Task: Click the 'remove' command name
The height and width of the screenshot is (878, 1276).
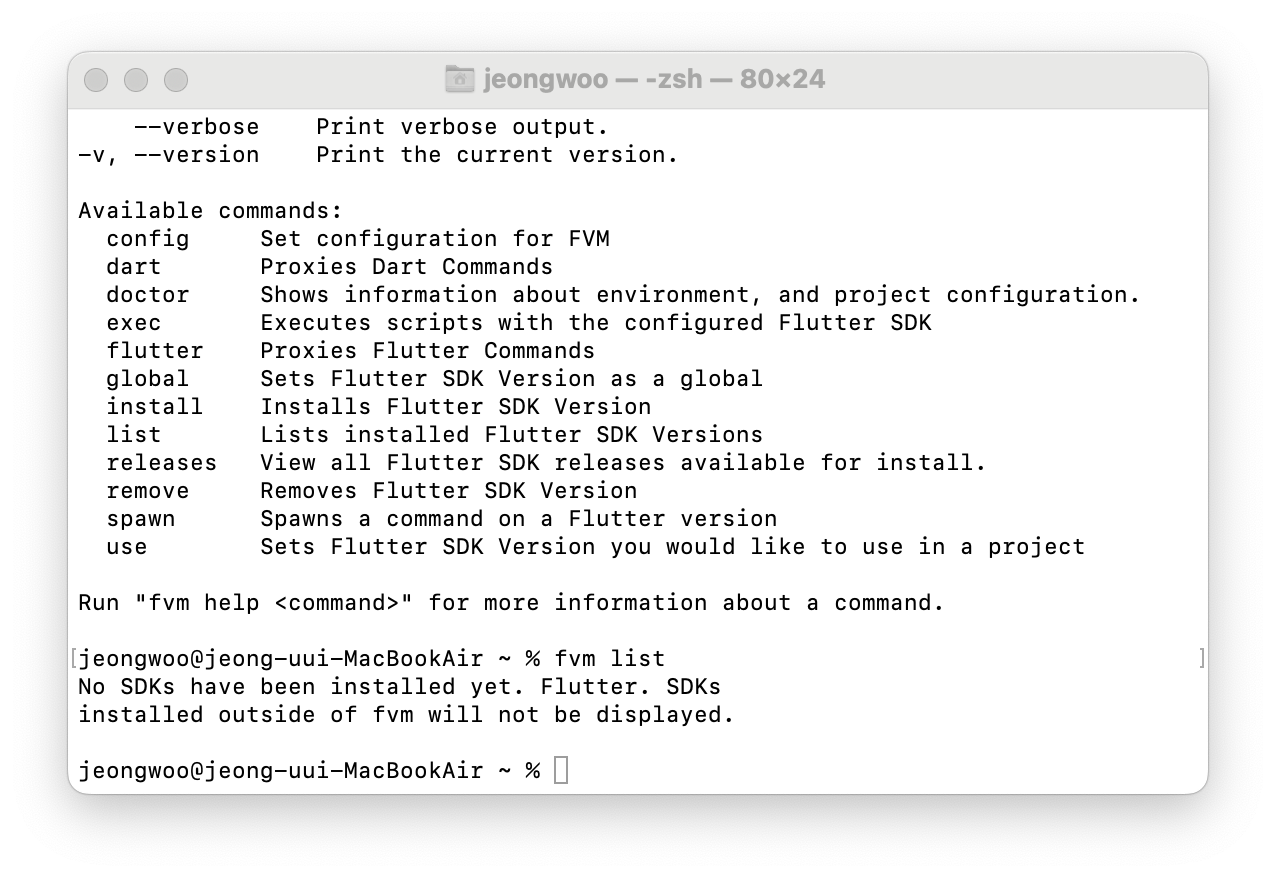Action: 148,491
